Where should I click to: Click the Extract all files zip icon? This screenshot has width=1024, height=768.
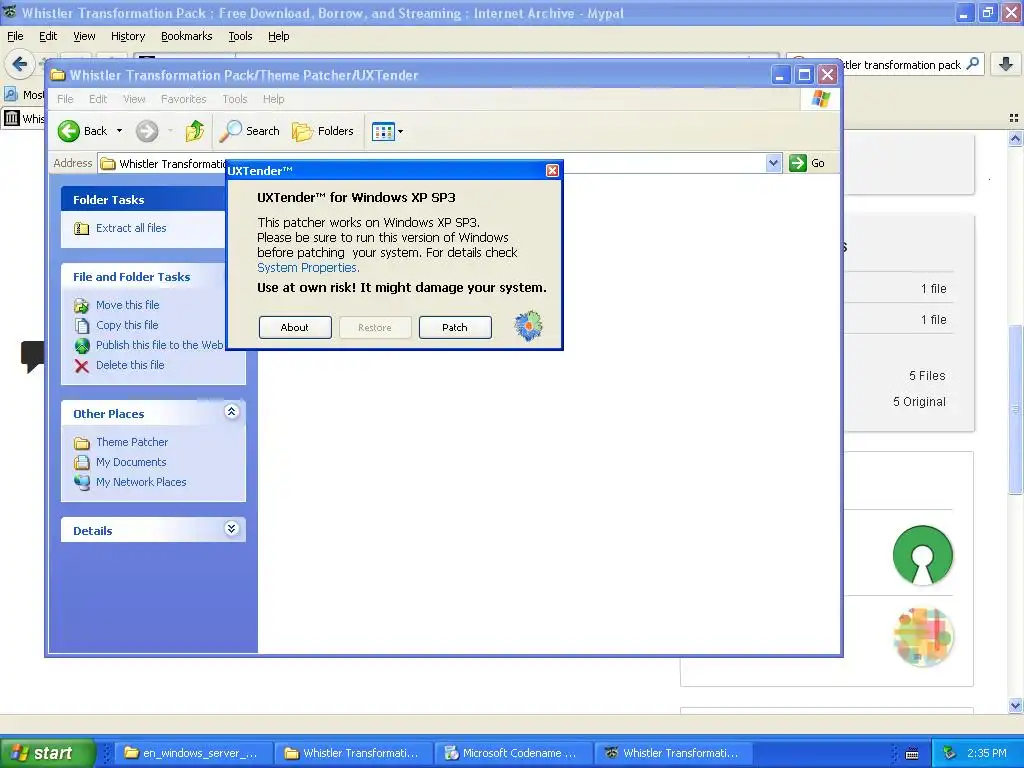pos(82,228)
